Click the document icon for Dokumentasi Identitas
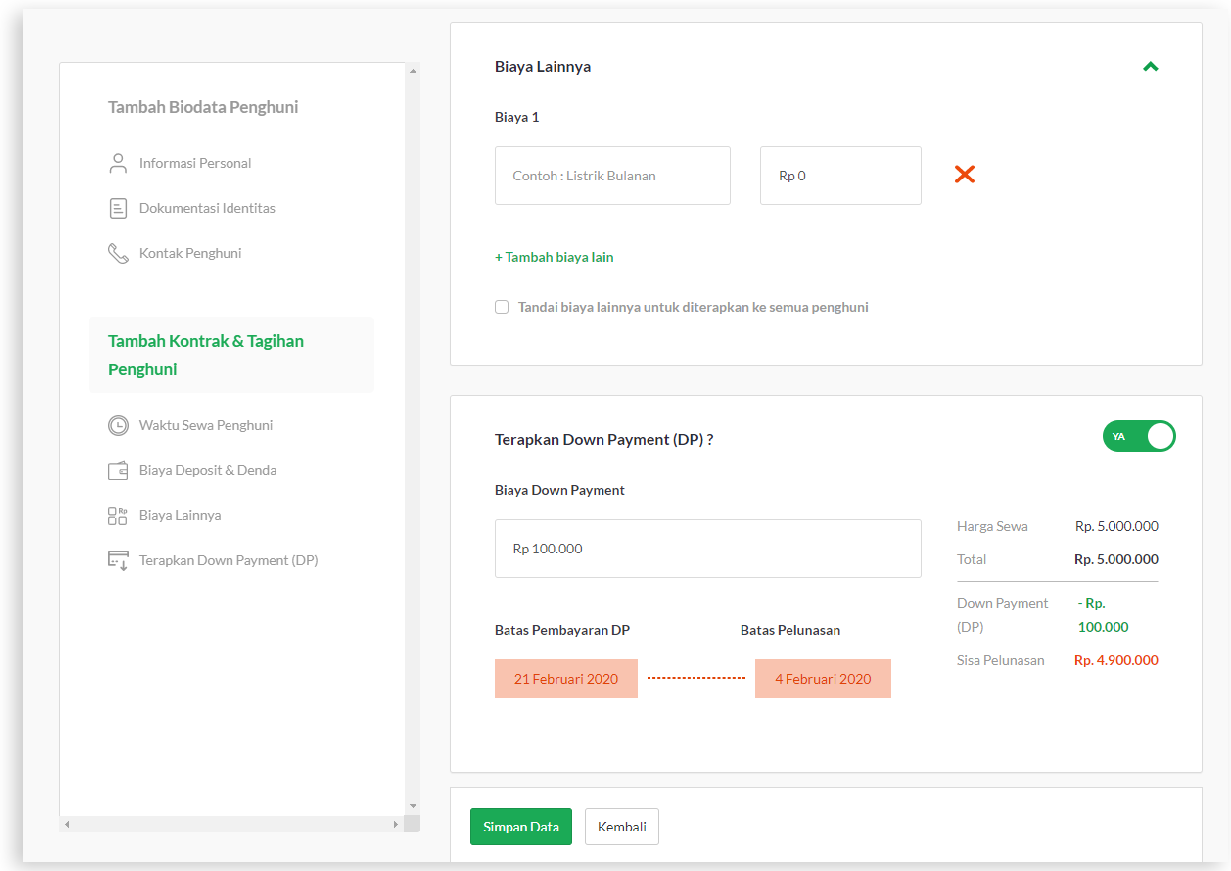Viewport: 1231px width, 871px height. (118, 209)
